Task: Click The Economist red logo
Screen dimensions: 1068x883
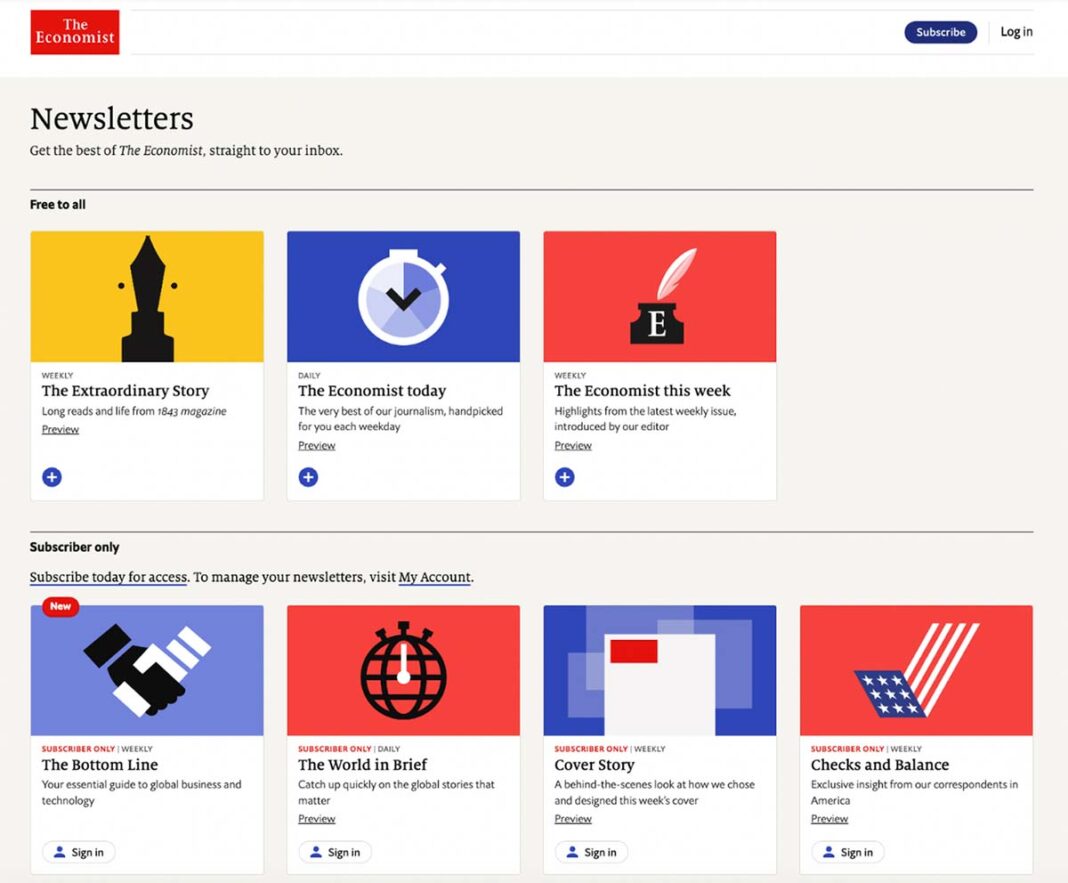Action: pyautogui.click(x=75, y=32)
